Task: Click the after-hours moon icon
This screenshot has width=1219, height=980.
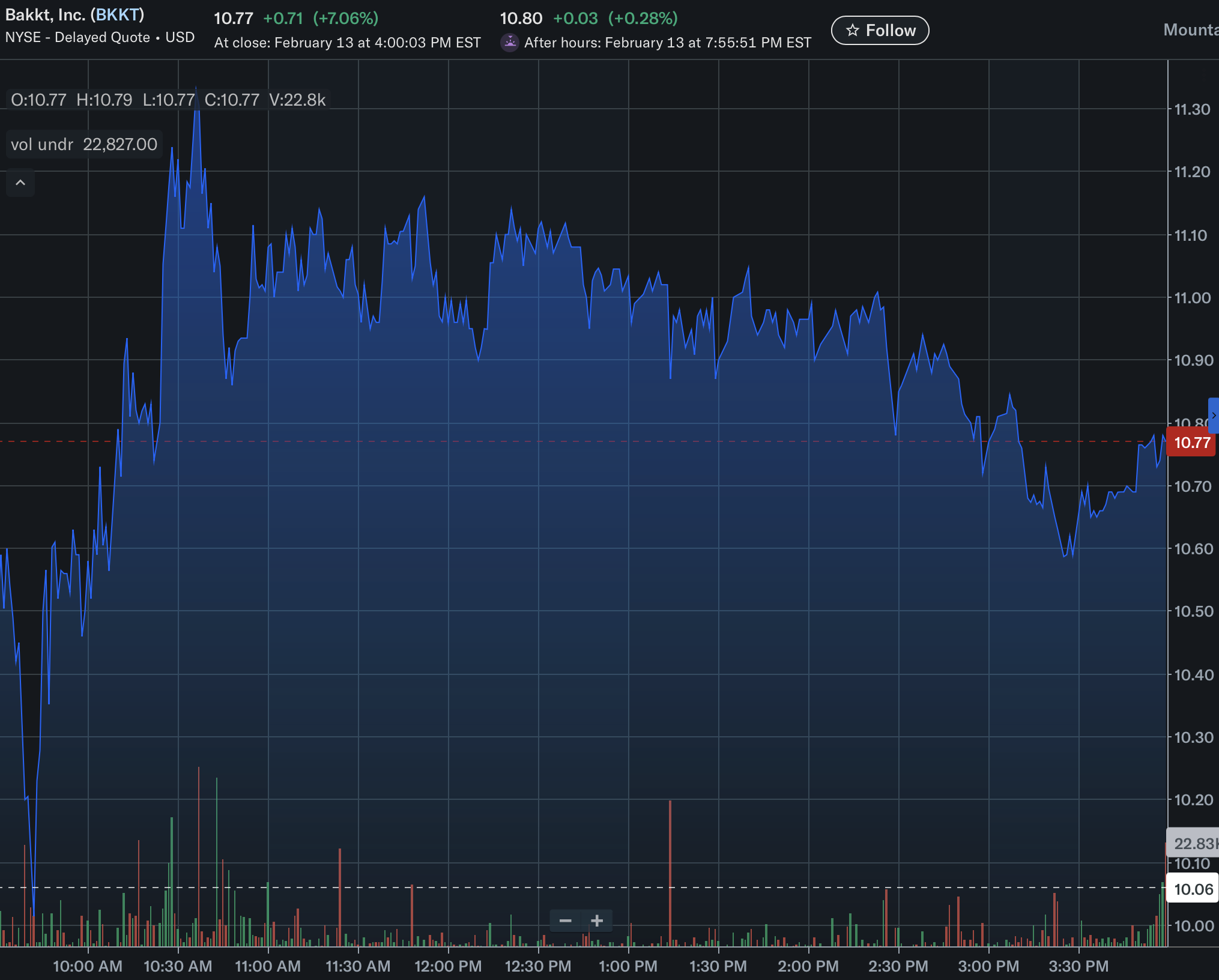Action: [510, 43]
